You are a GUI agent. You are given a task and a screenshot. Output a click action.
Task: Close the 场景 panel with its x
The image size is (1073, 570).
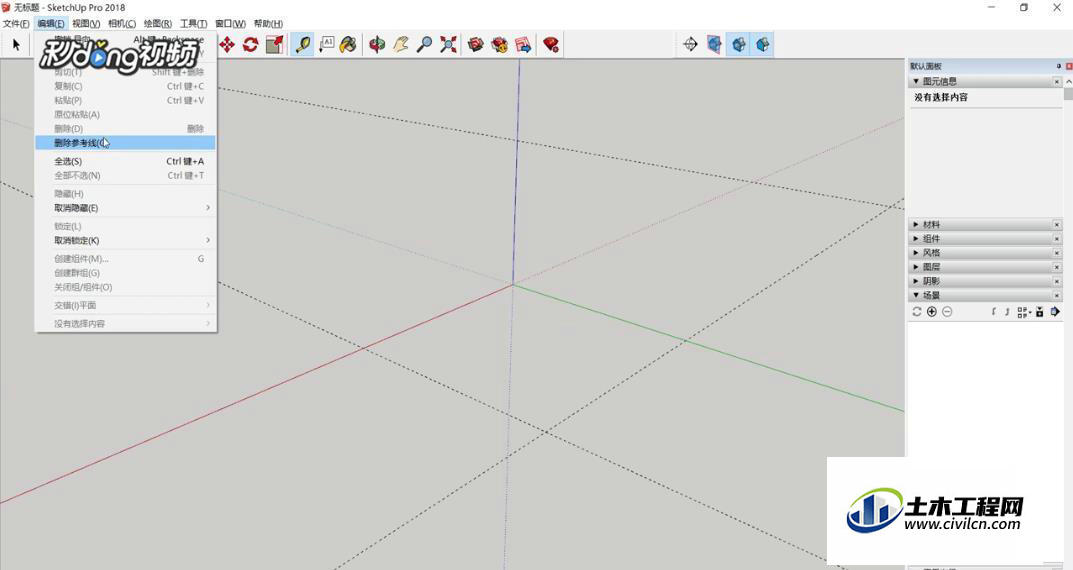(1057, 296)
